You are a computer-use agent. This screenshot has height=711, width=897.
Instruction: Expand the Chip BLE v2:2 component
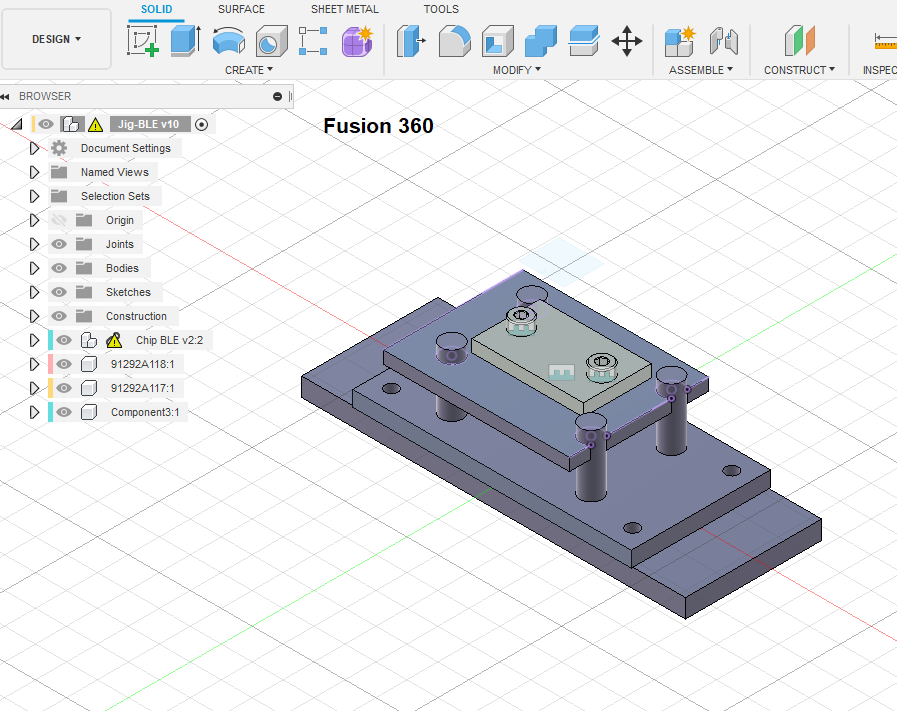[34, 340]
